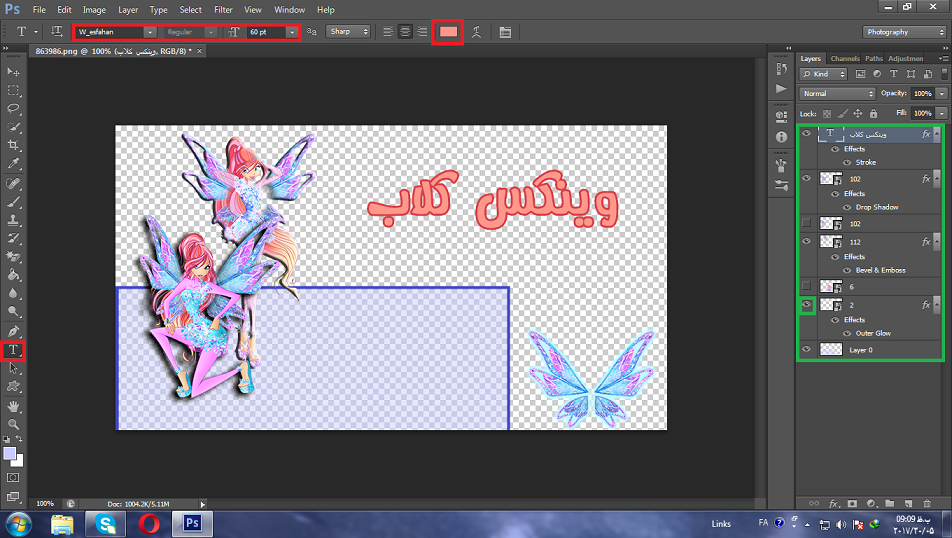Select the Hand tool
The height and width of the screenshot is (538, 952).
[x=13, y=406]
